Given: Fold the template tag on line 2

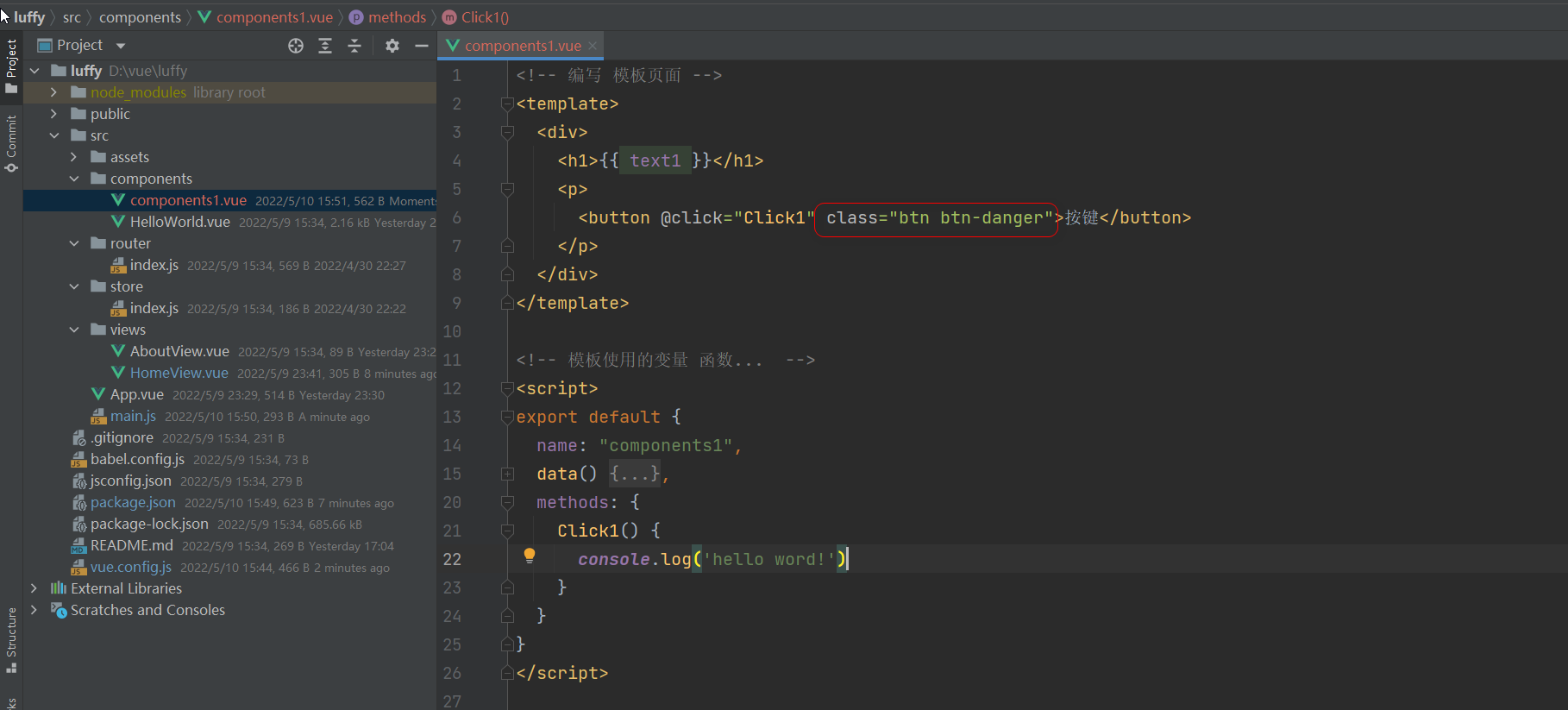Looking at the screenshot, I should 507,104.
